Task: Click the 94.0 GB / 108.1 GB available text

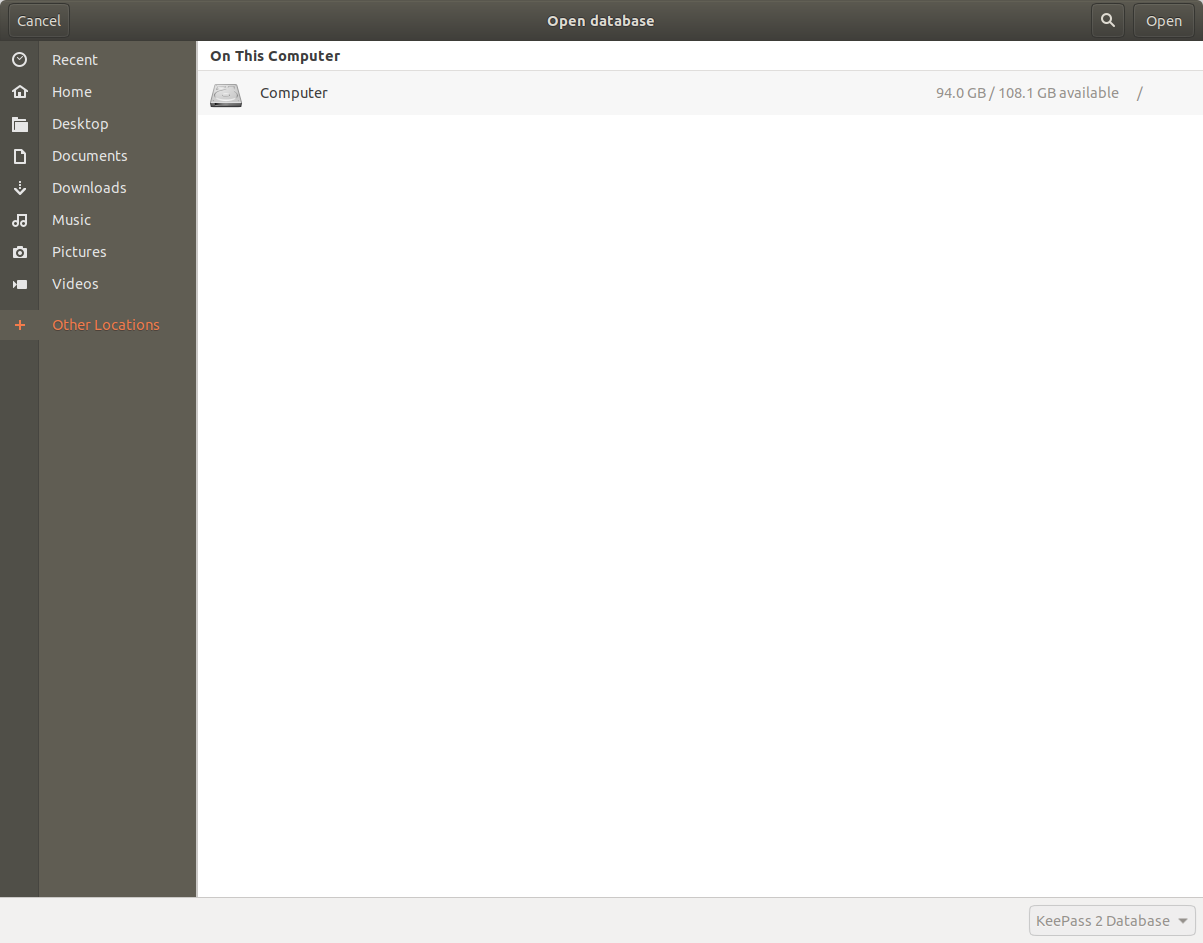Action: (x=1027, y=93)
